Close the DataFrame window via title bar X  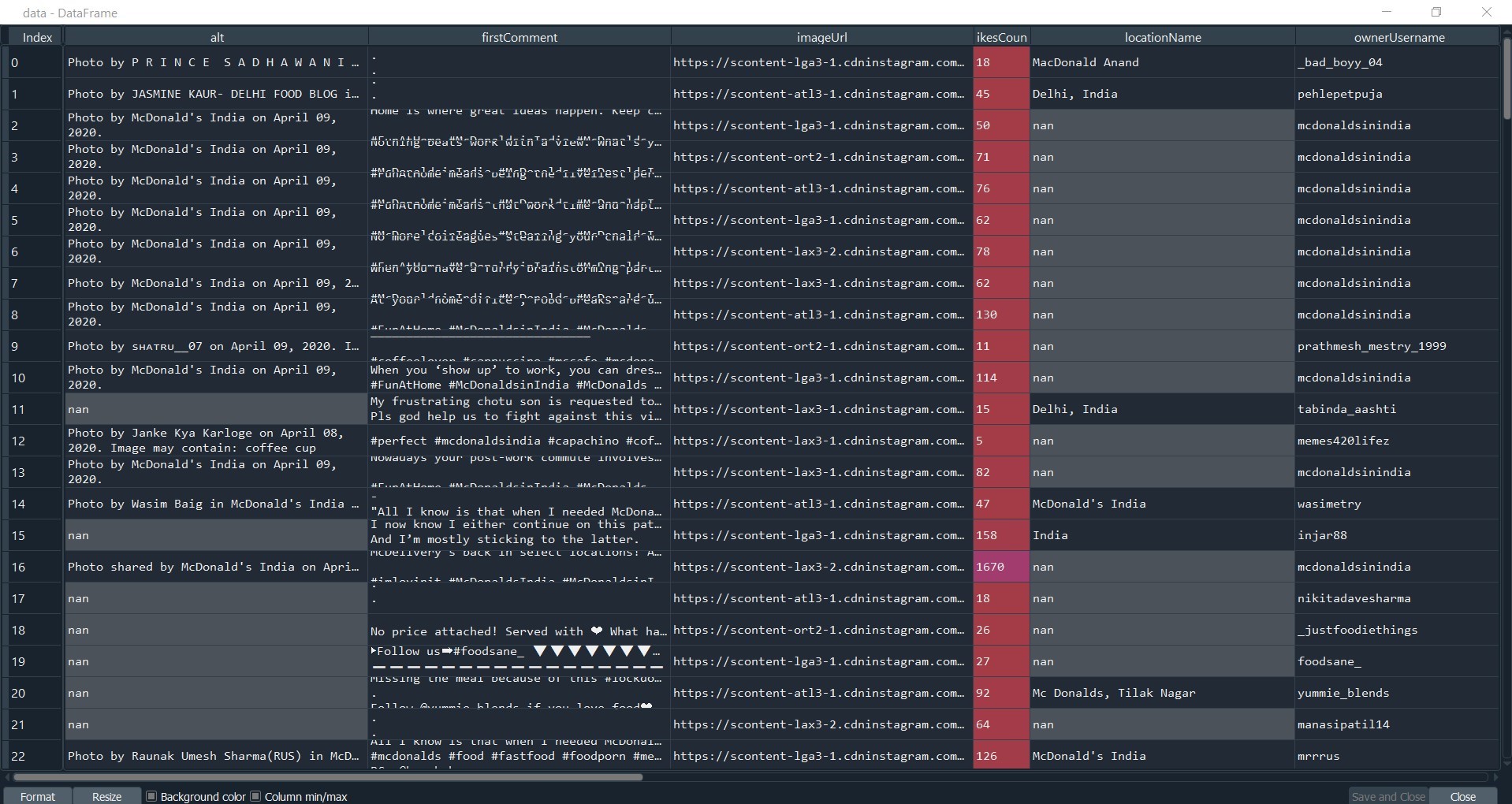click(1487, 12)
